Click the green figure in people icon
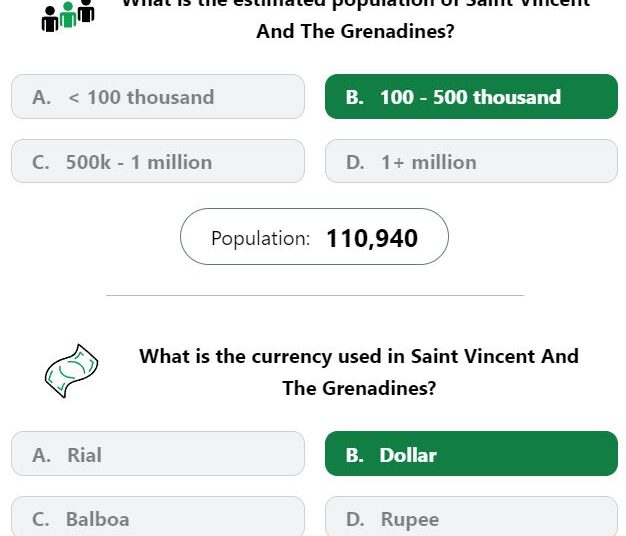Viewport: 626px width, 536px height. pyautogui.click(x=68, y=15)
